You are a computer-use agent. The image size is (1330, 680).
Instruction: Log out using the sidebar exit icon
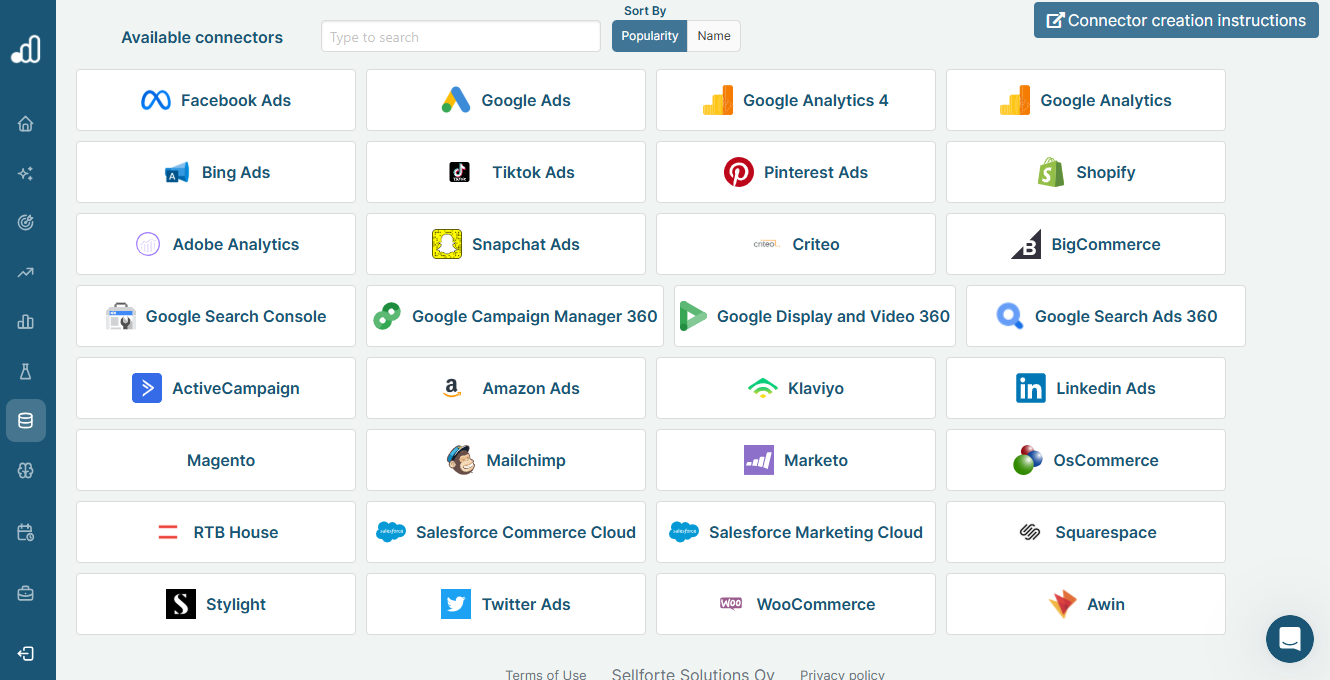[x=27, y=654]
